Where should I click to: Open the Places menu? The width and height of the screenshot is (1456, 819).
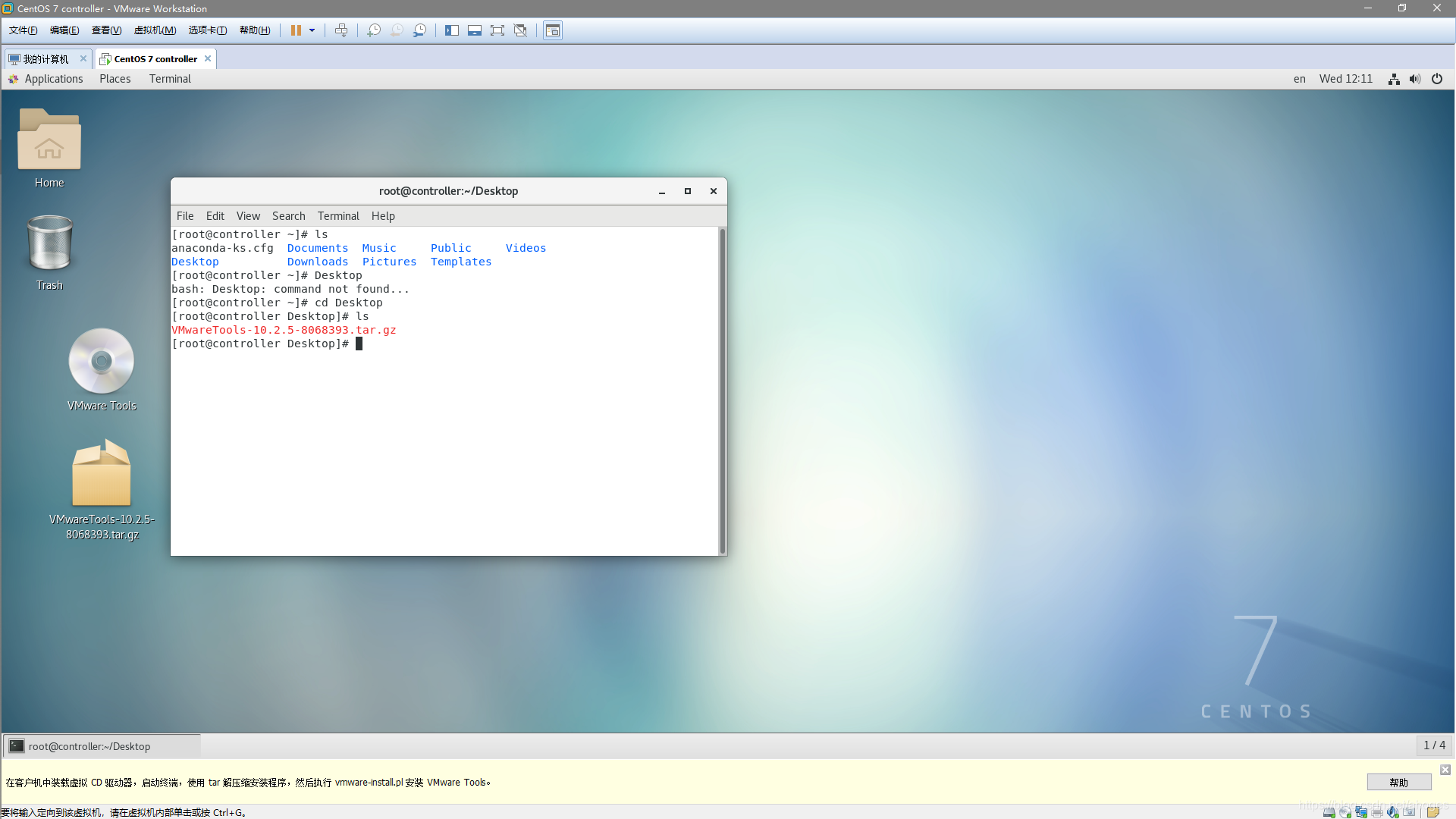click(115, 79)
